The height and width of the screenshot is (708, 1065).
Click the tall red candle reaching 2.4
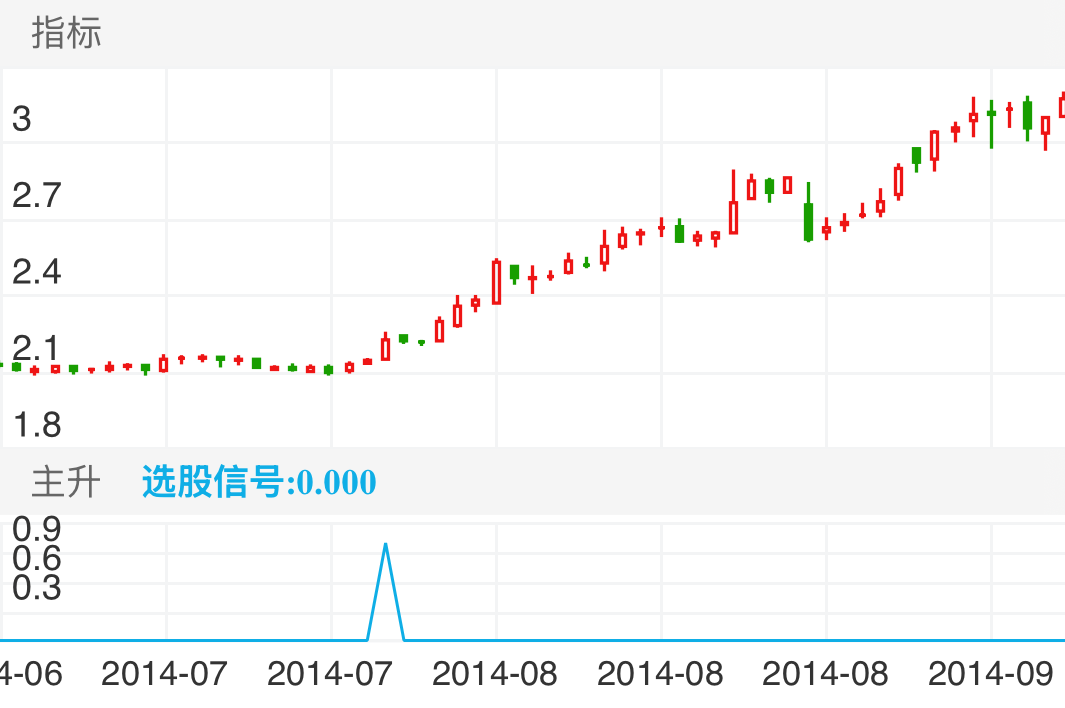click(x=497, y=281)
